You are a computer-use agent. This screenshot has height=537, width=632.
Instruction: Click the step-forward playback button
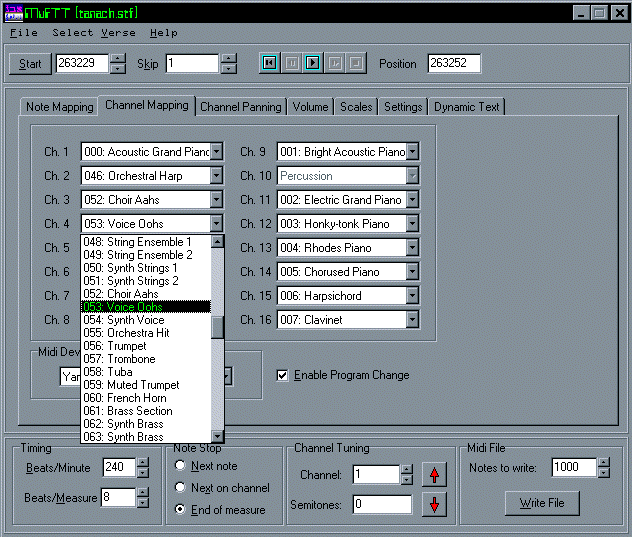[335, 63]
